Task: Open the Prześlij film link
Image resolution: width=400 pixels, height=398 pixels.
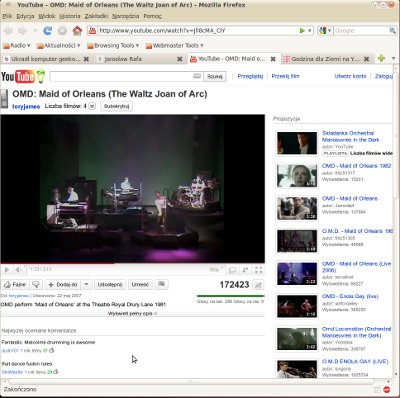Action: (x=285, y=76)
